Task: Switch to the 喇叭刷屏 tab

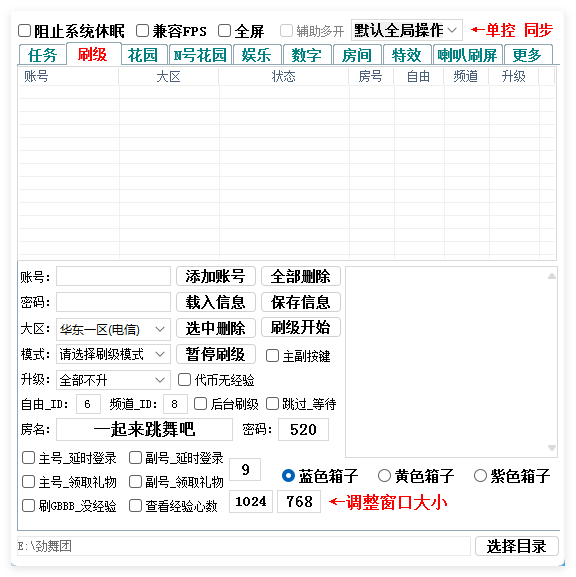Action: [468, 55]
